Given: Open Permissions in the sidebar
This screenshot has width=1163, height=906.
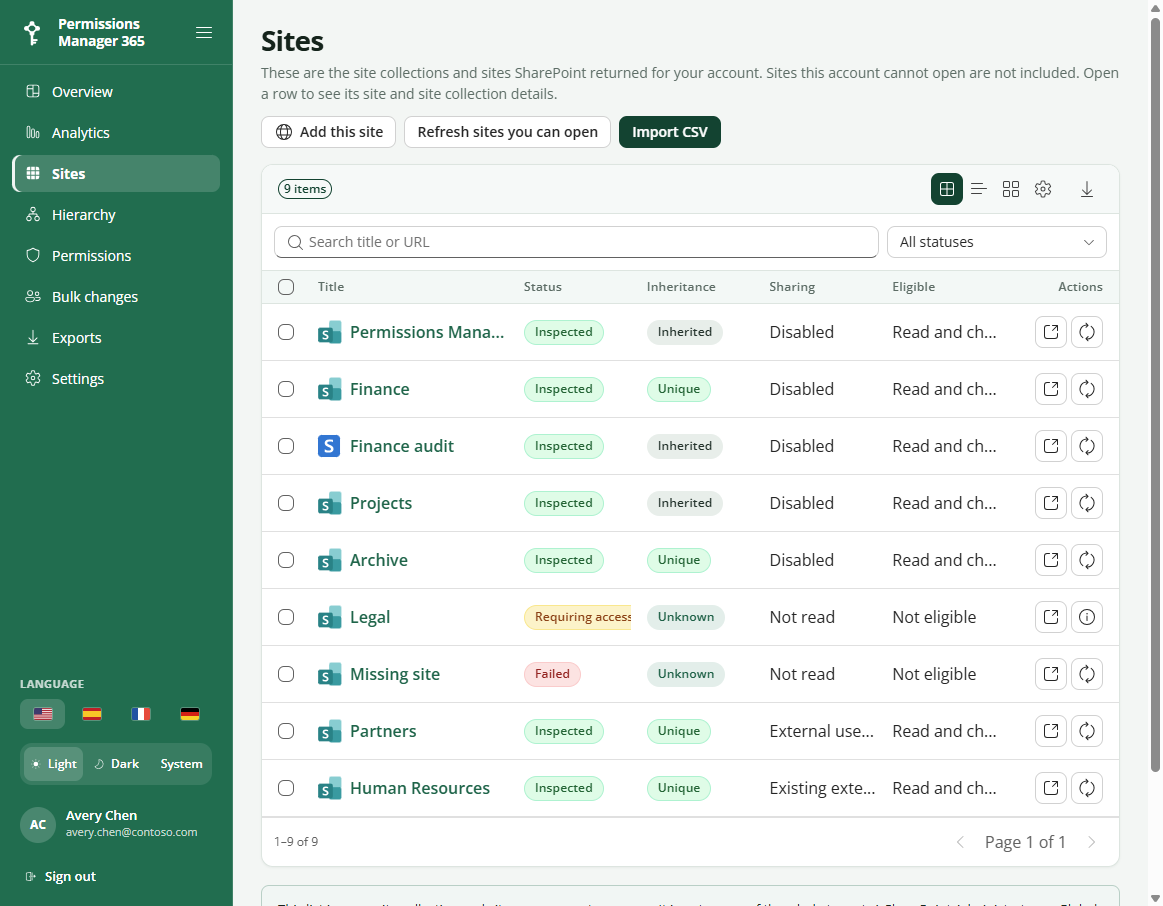Looking at the screenshot, I should coord(116,256).
